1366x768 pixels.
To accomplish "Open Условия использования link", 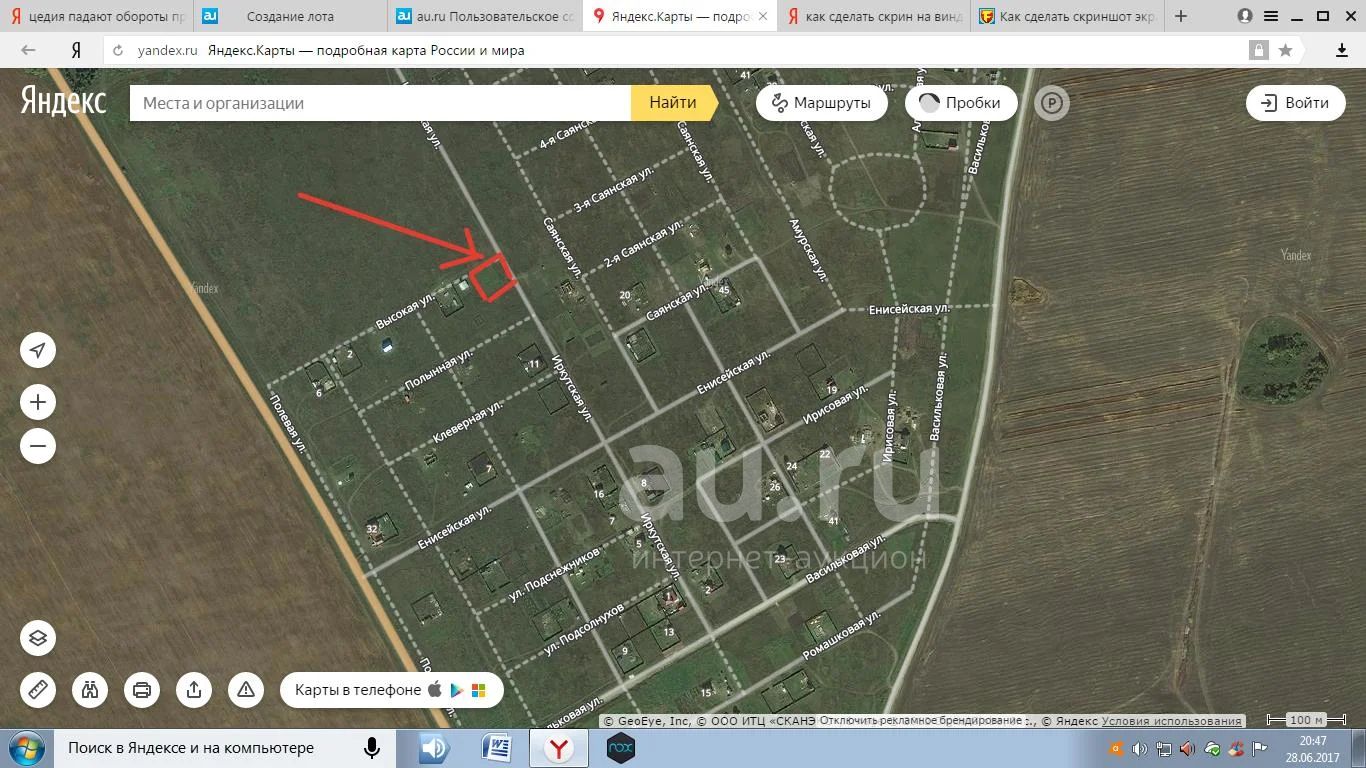I will pos(1171,721).
